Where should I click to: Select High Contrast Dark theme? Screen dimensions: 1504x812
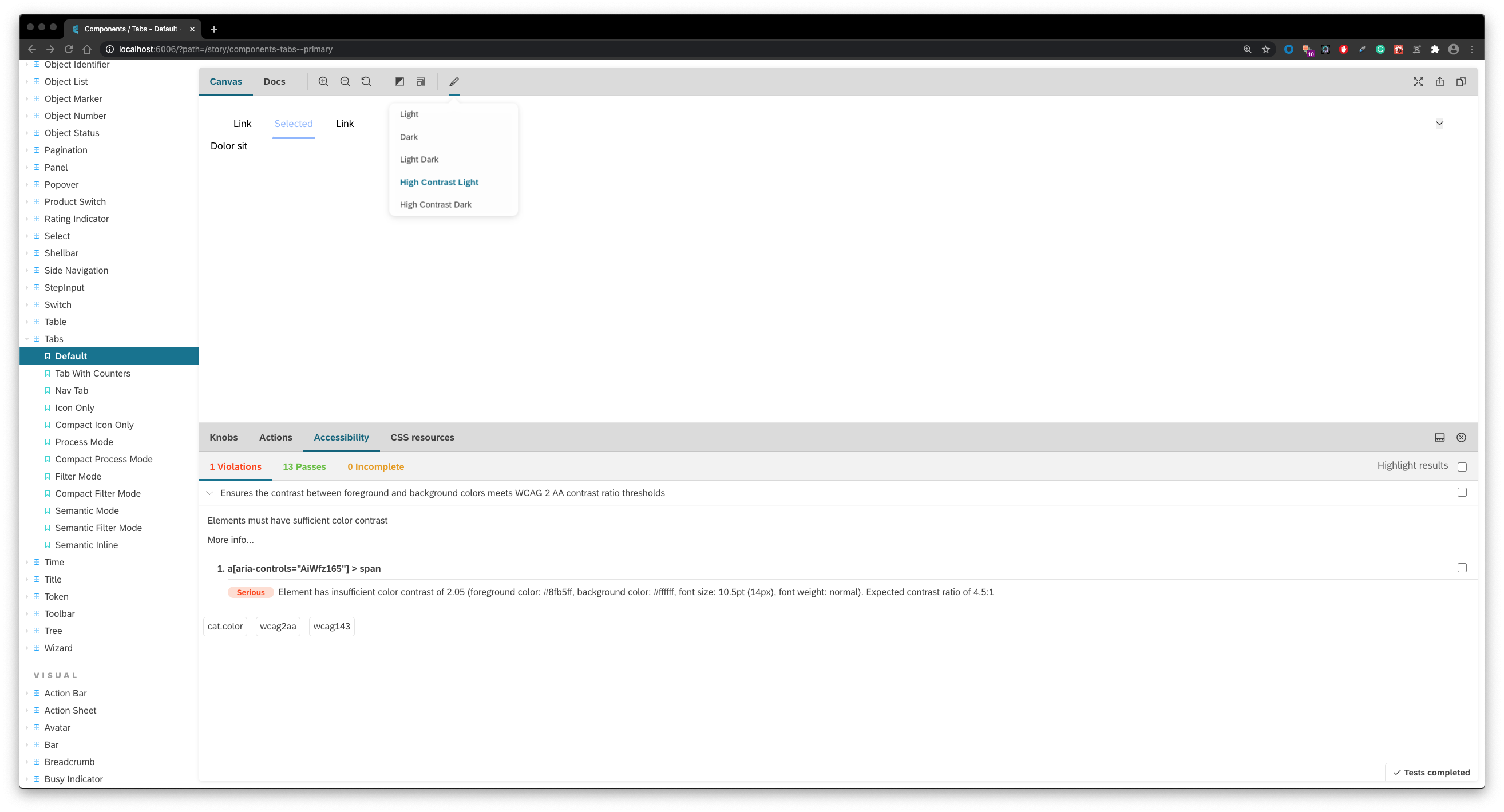tap(436, 204)
